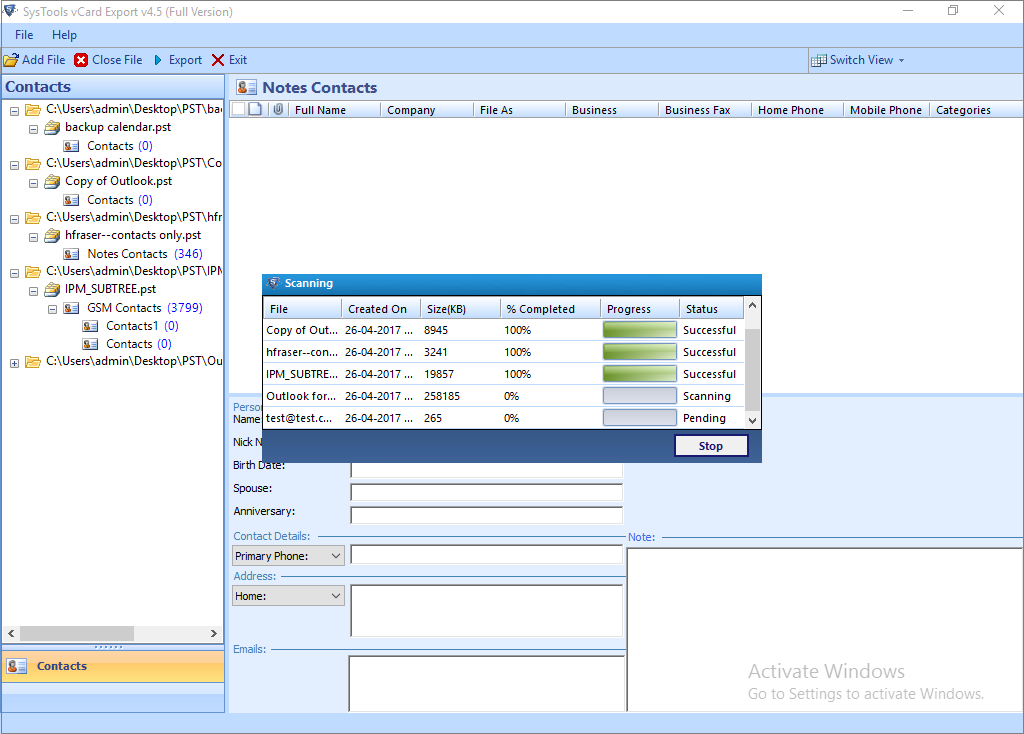Sort by Company column header
The height and width of the screenshot is (734, 1024).
[426, 110]
